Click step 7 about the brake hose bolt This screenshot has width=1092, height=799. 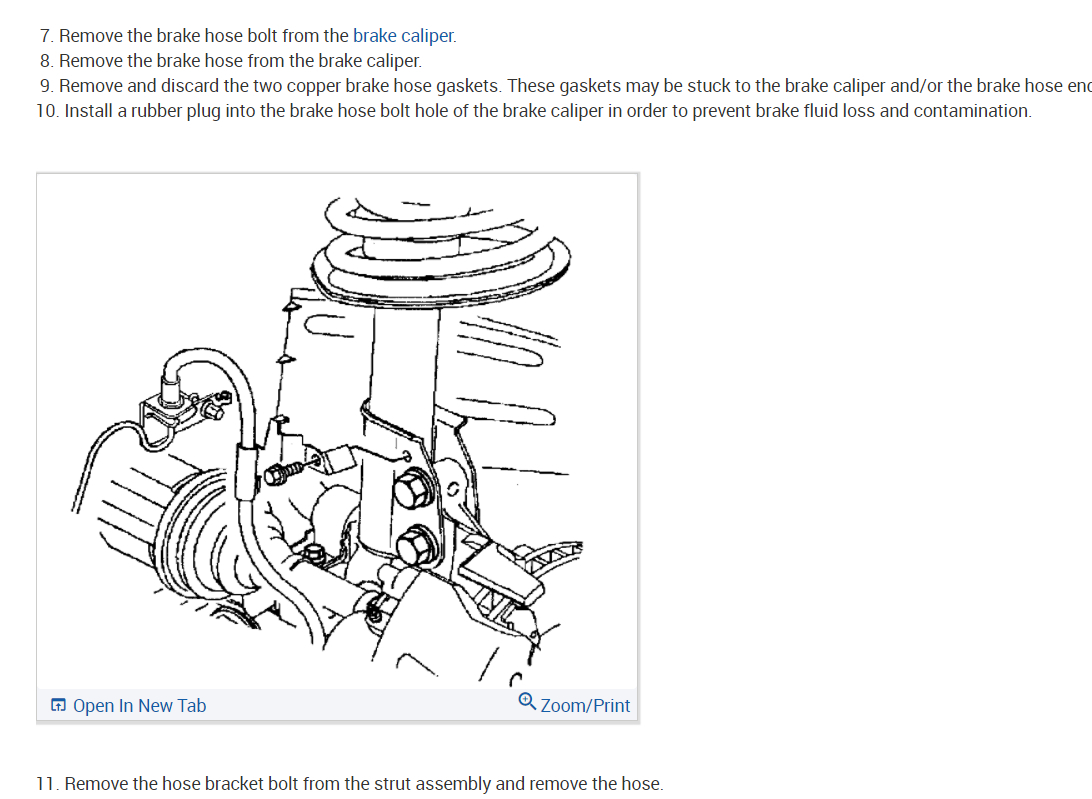(247, 36)
